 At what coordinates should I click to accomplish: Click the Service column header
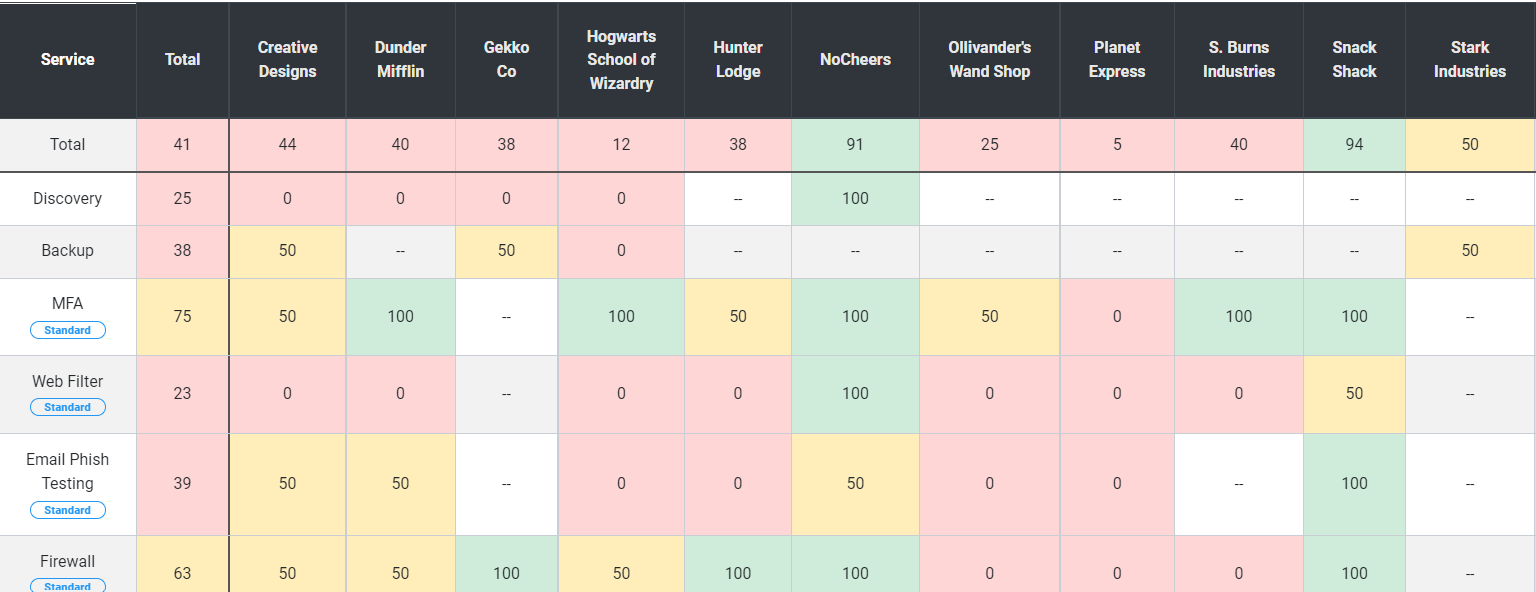coord(68,60)
